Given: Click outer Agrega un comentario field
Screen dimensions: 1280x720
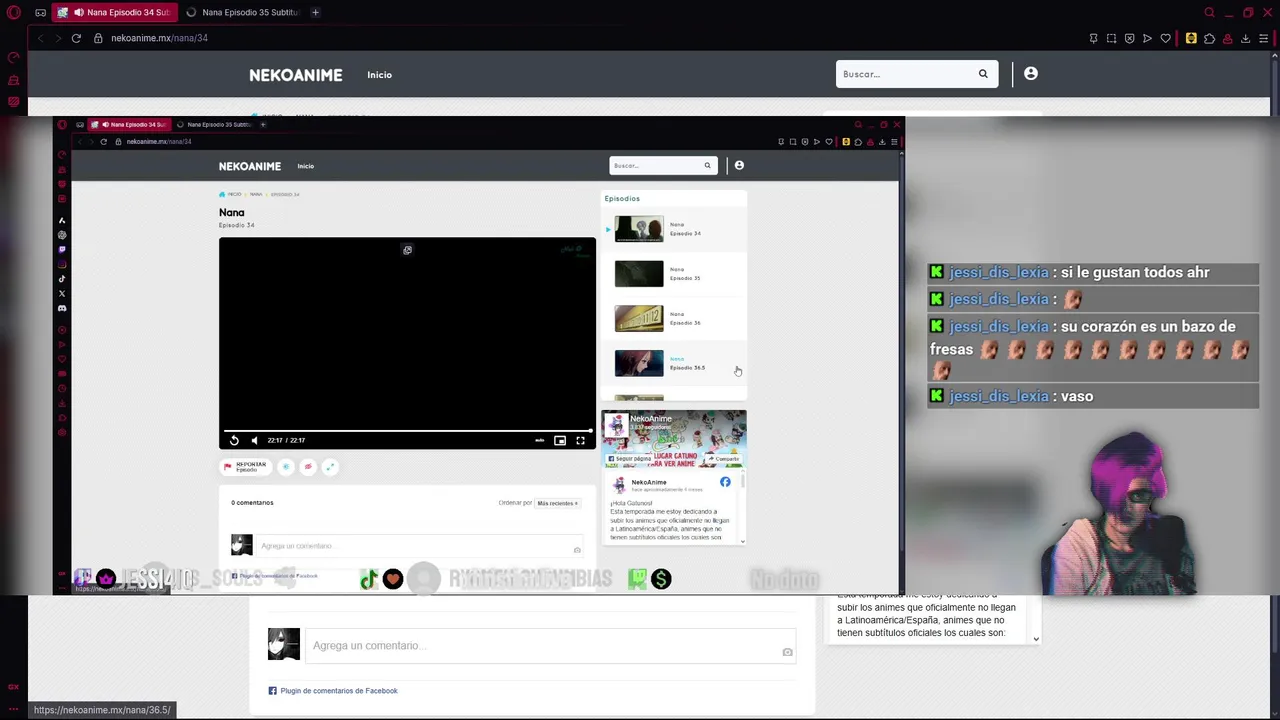Looking at the screenshot, I should (x=550, y=646).
